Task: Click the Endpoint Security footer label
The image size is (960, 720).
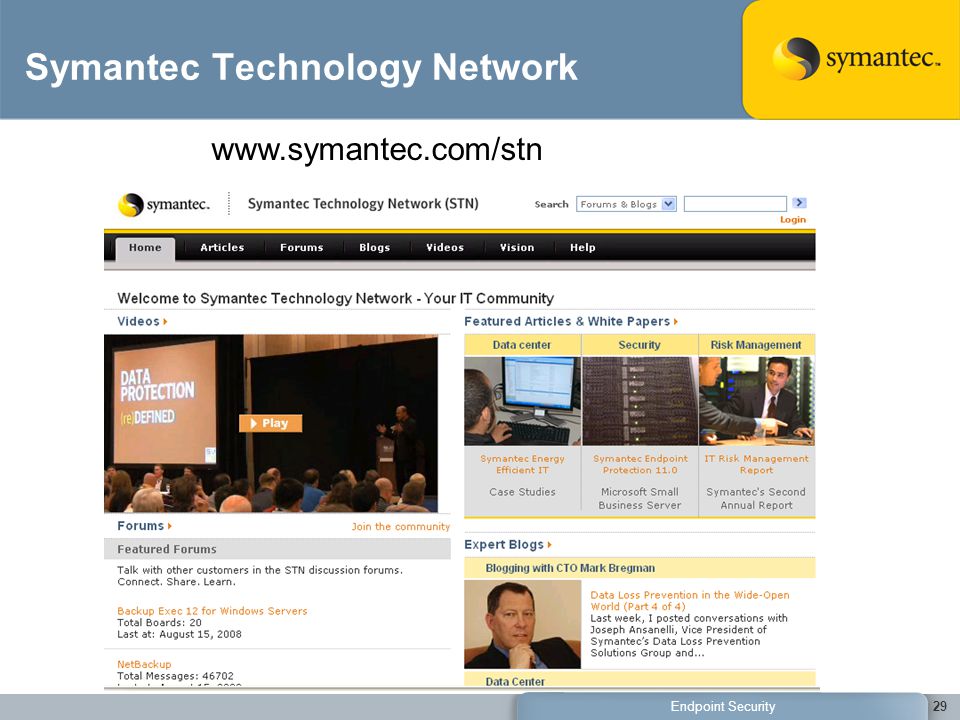Action: click(722, 707)
